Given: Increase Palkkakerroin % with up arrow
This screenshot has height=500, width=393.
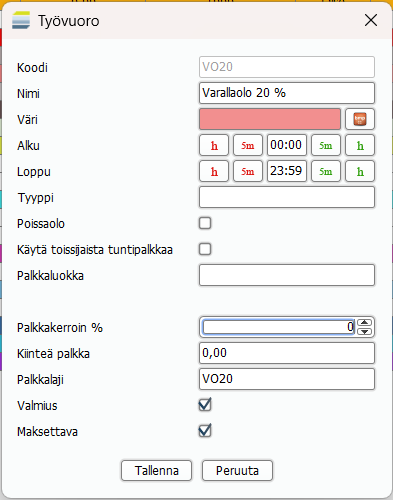Looking at the screenshot, I should [365, 322].
